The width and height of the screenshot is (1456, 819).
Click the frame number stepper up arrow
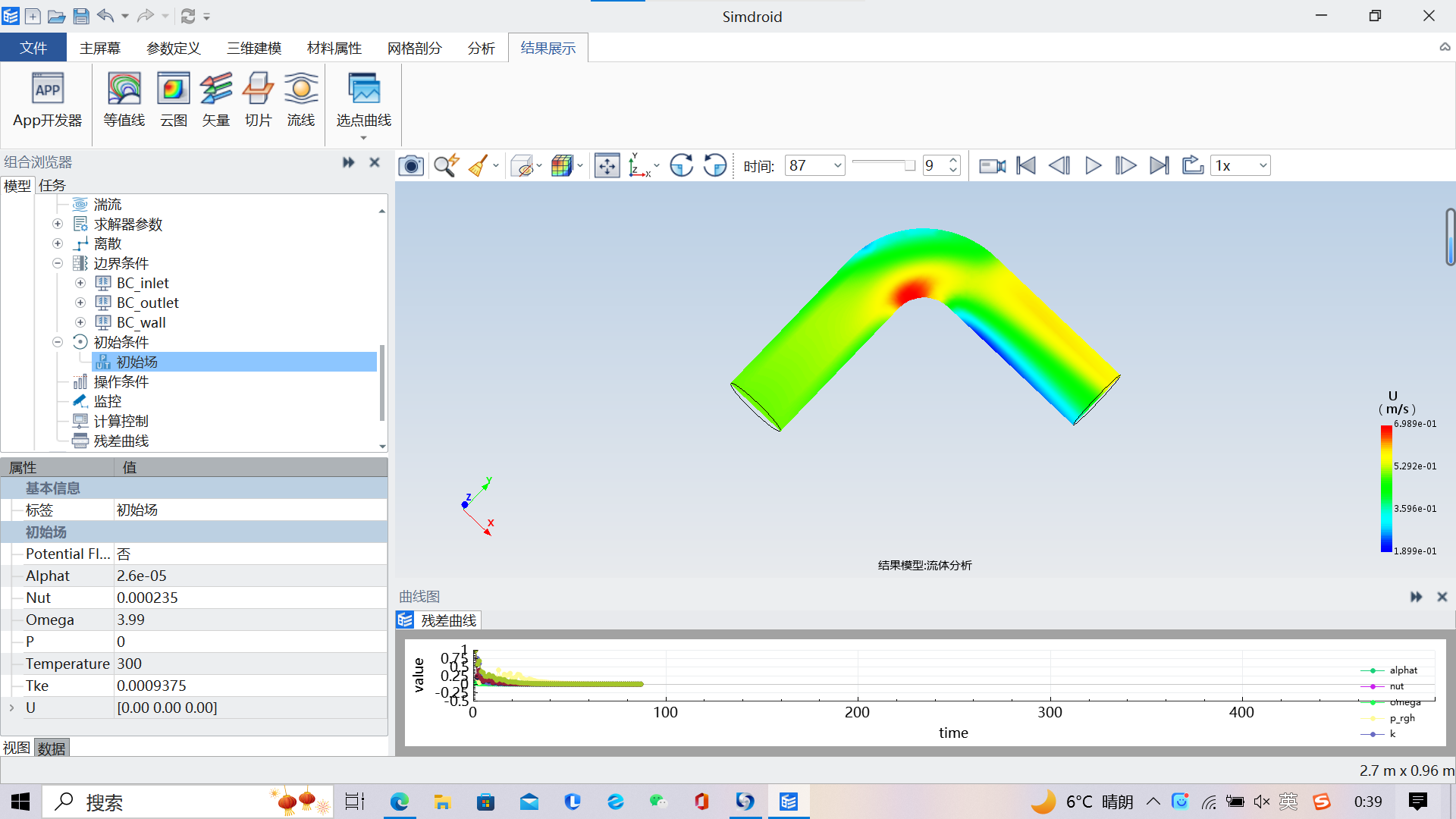coord(953,160)
